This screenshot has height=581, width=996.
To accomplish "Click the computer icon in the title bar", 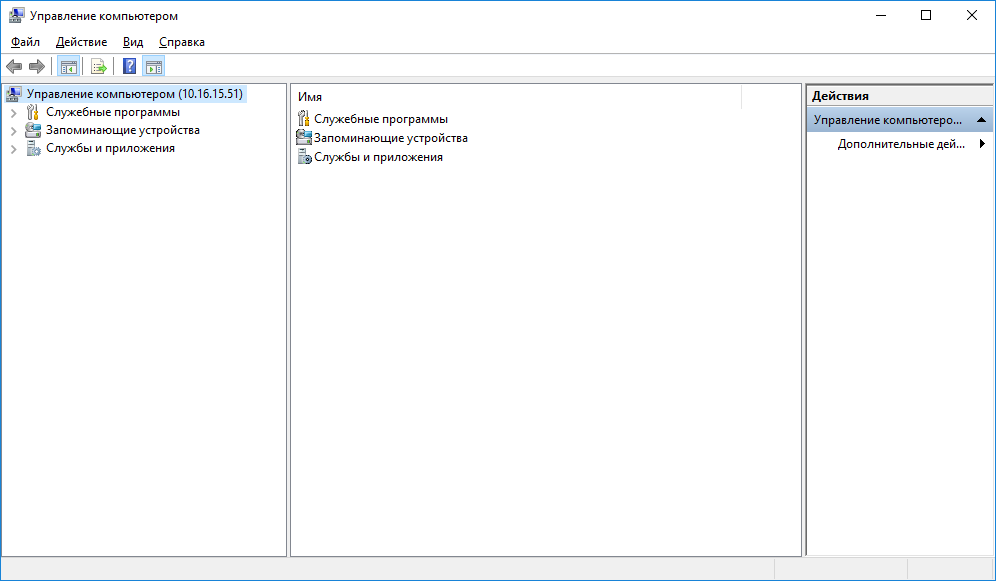I will (x=17, y=15).
